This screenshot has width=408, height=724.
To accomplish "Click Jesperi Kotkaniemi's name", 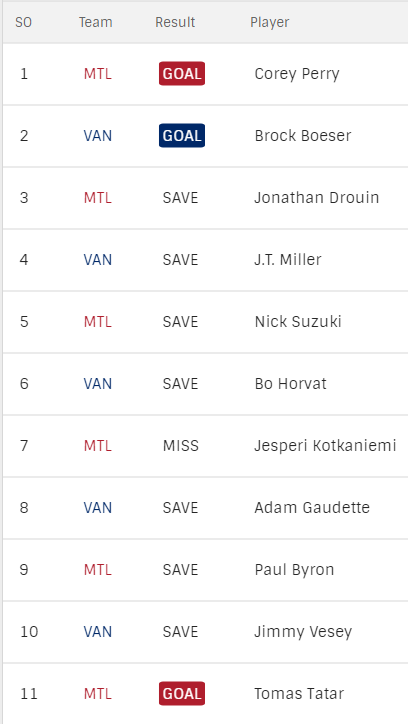I will (x=325, y=446).
